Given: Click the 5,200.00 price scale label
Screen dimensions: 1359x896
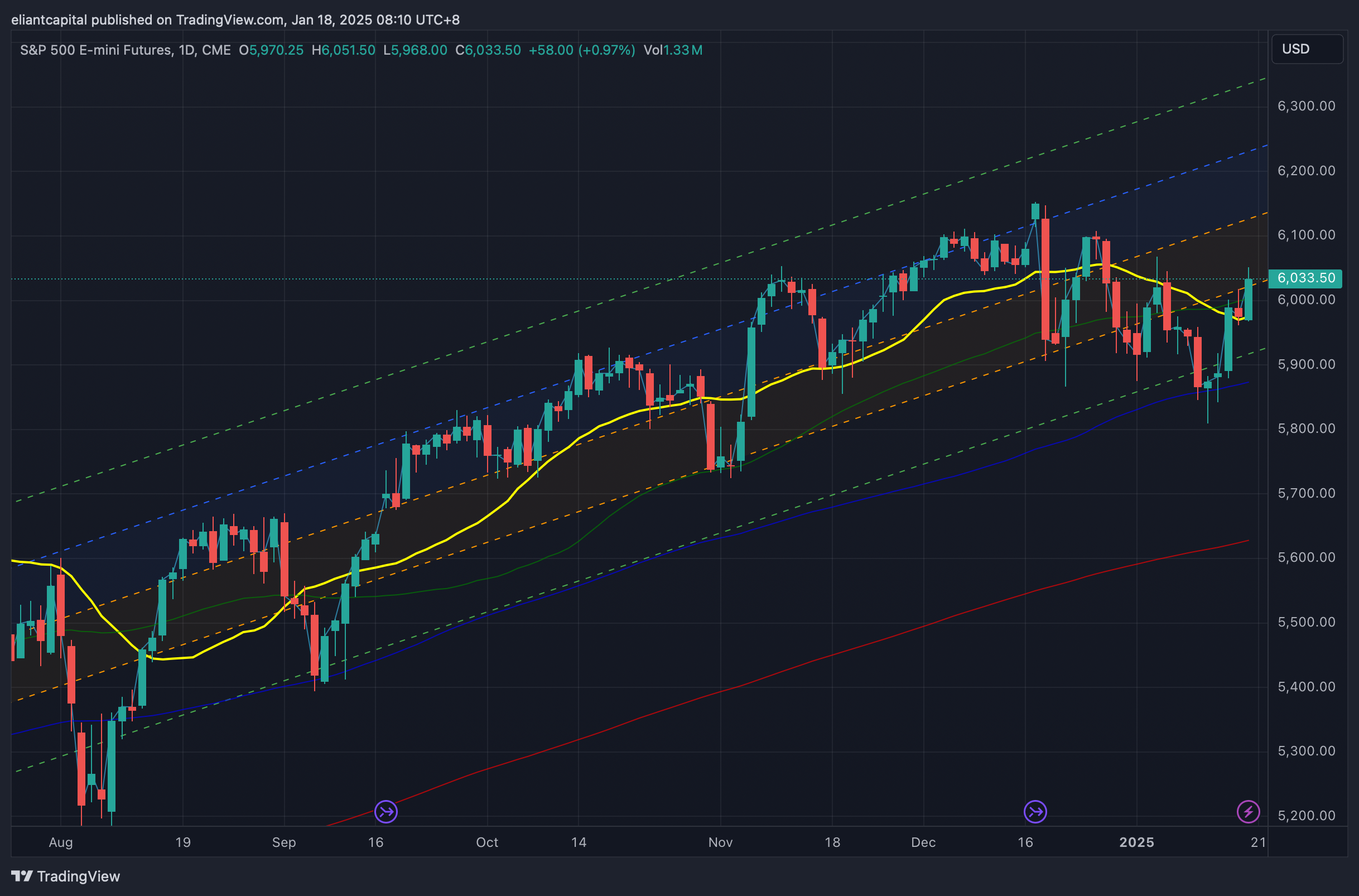Looking at the screenshot, I should (x=1306, y=816).
